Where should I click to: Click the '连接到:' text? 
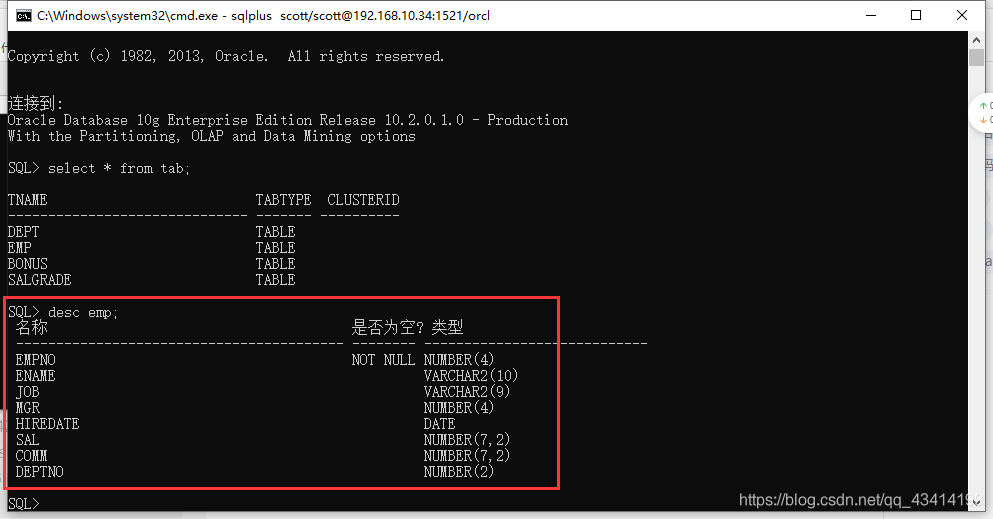35,103
